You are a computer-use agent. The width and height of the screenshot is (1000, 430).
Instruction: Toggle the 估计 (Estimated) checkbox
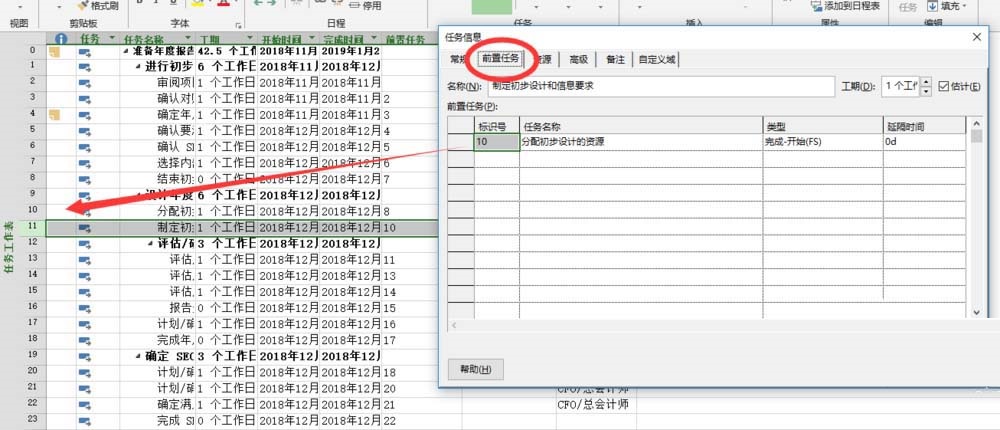tap(944, 86)
